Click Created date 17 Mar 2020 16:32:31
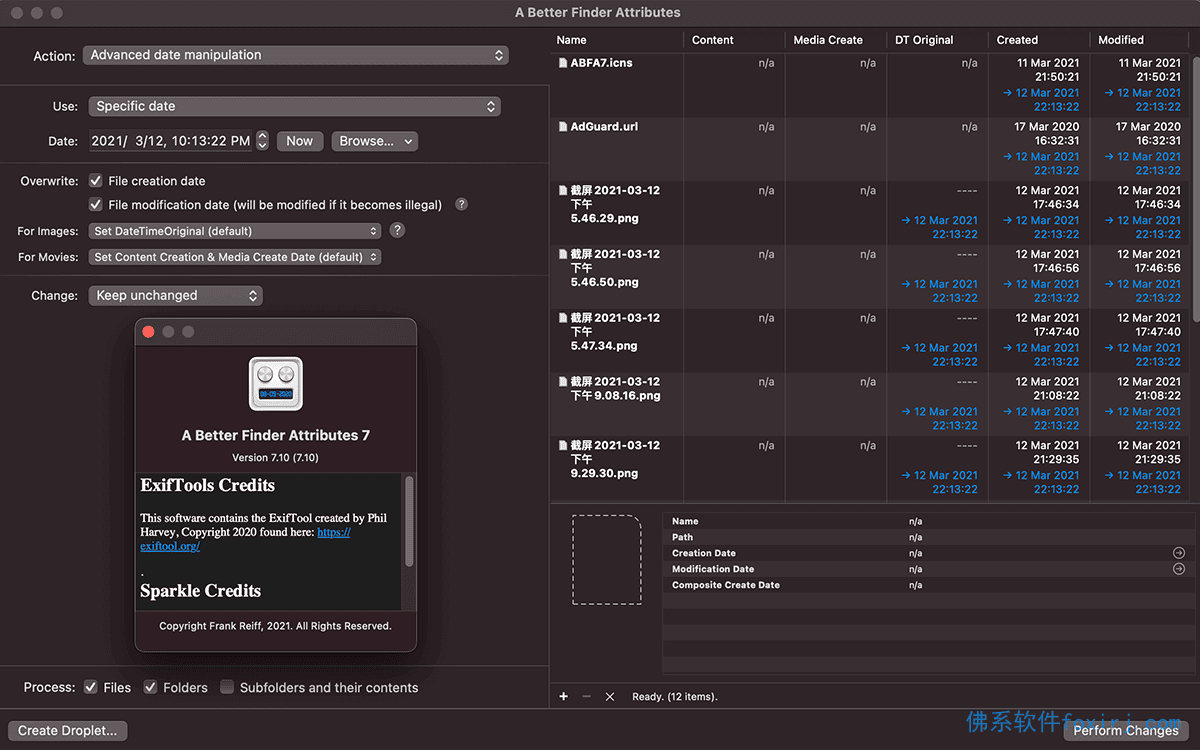1200x750 pixels. point(1047,134)
